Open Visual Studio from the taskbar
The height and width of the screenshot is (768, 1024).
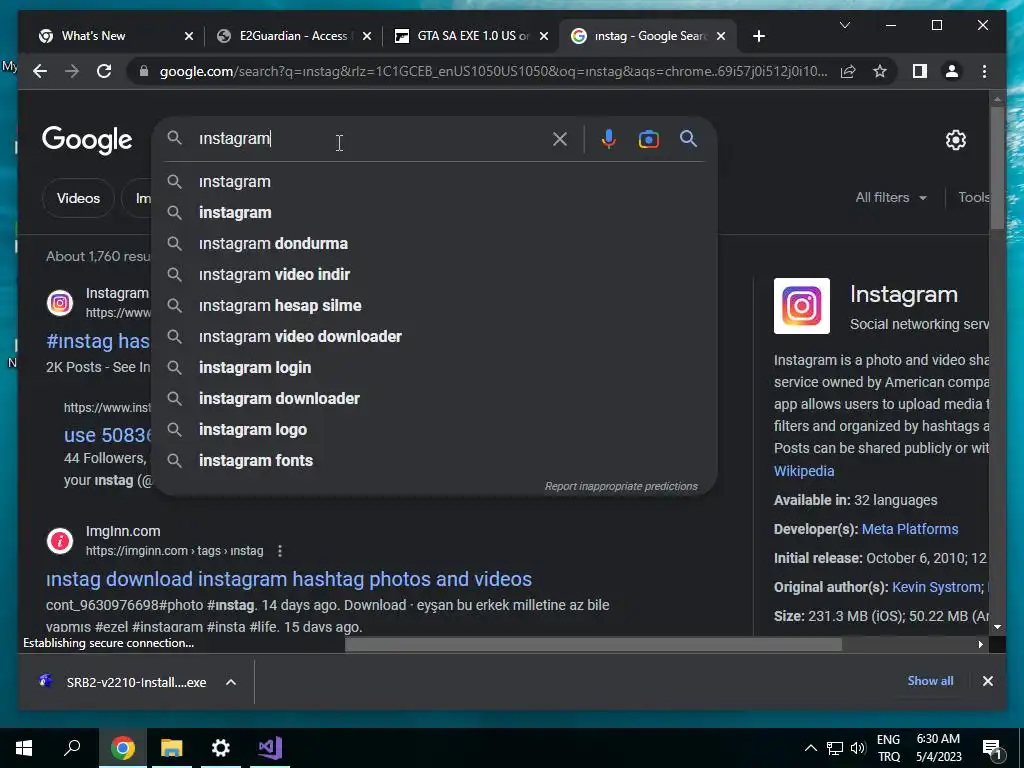(269, 748)
